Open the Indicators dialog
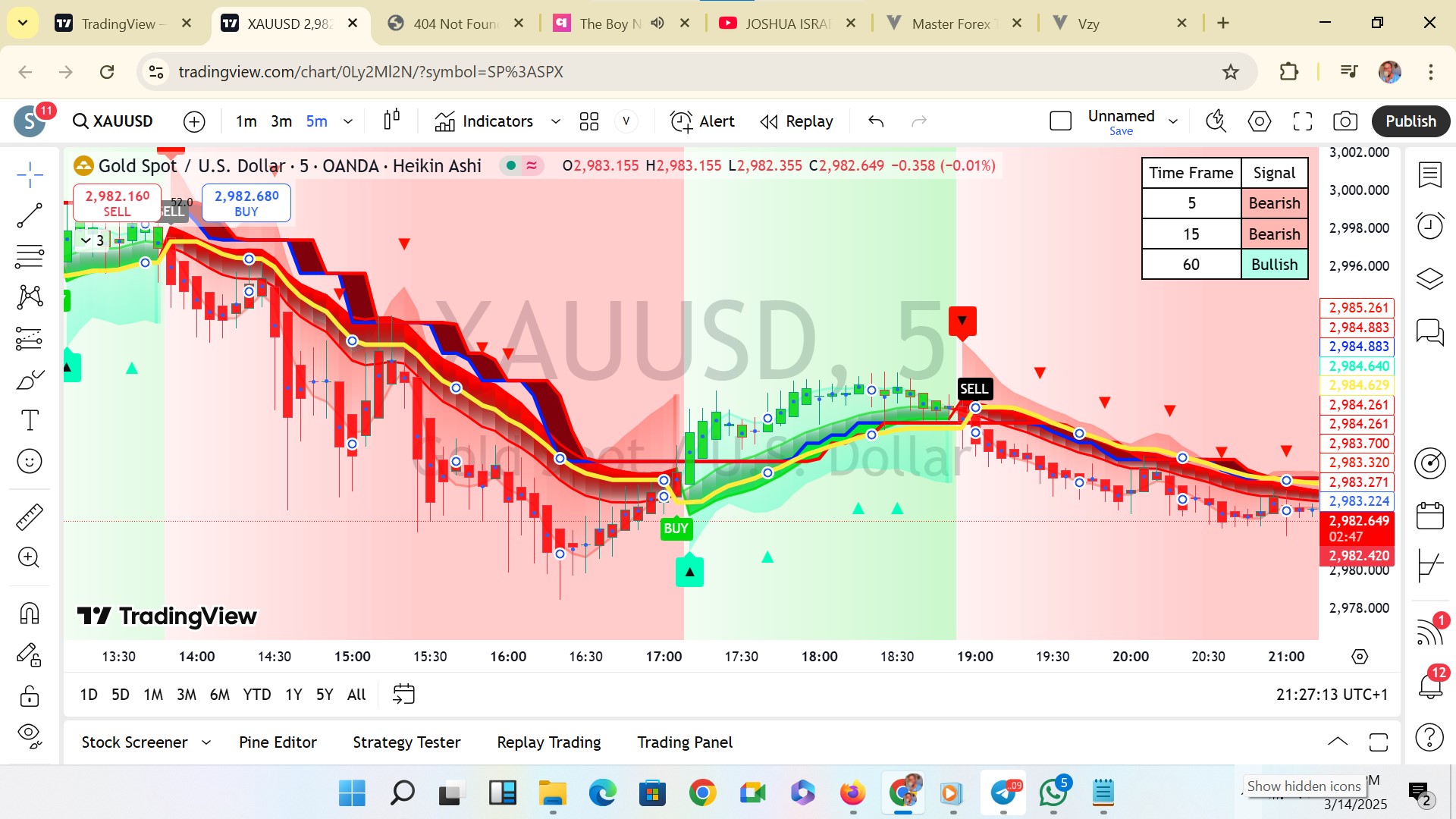1456x819 pixels. coord(484,121)
